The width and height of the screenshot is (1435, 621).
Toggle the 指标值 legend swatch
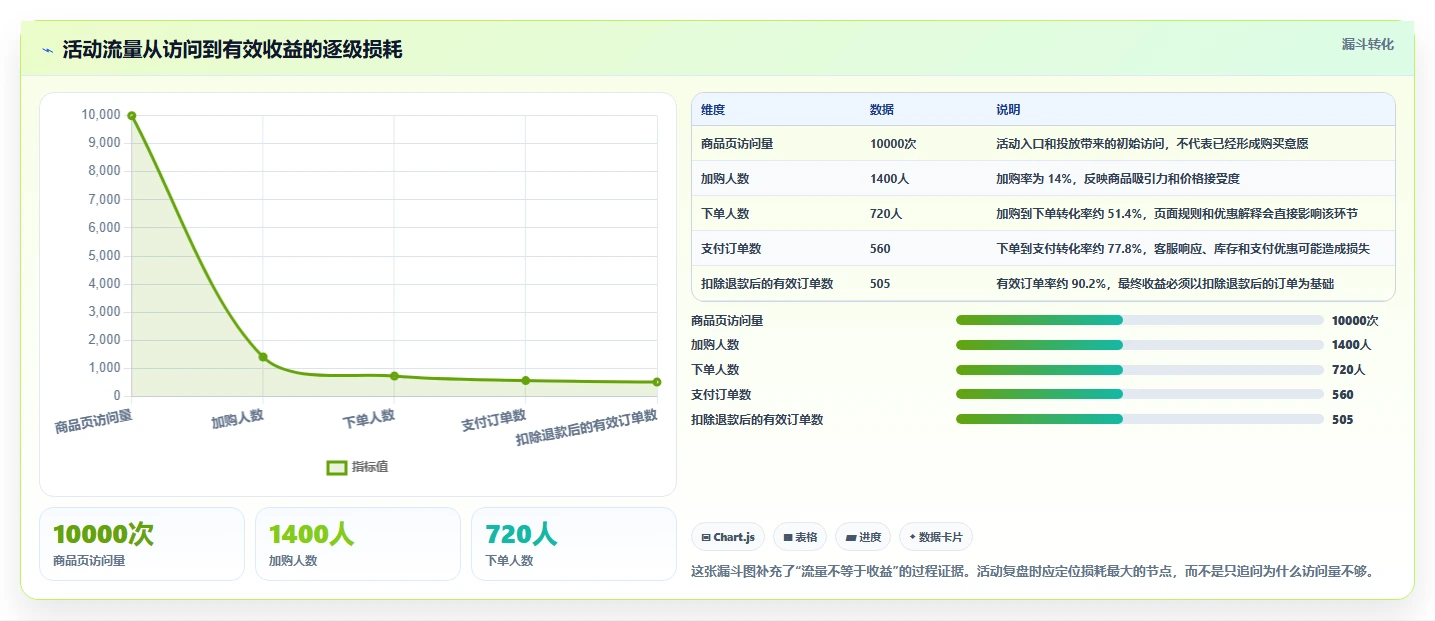(337, 467)
